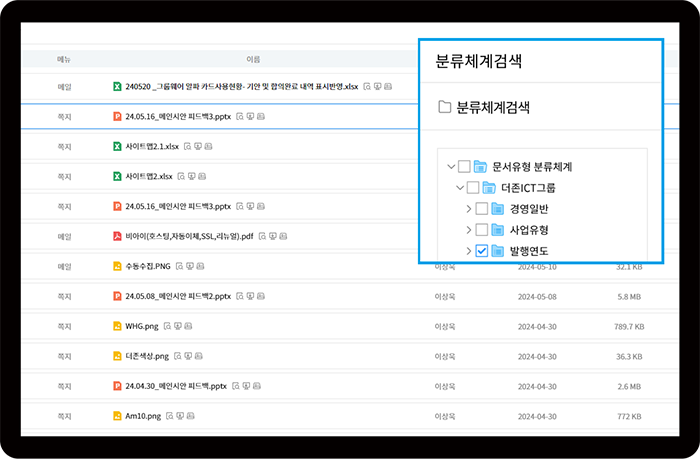The height and width of the screenshot is (459, 700).
Task: Click folder icon beside 분류체계검색 section title
Action: [x=444, y=107]
